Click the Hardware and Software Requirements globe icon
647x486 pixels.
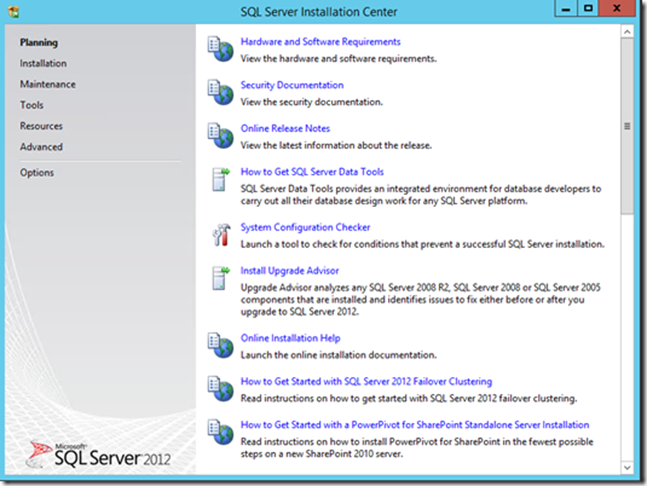[x=220, y=49]
